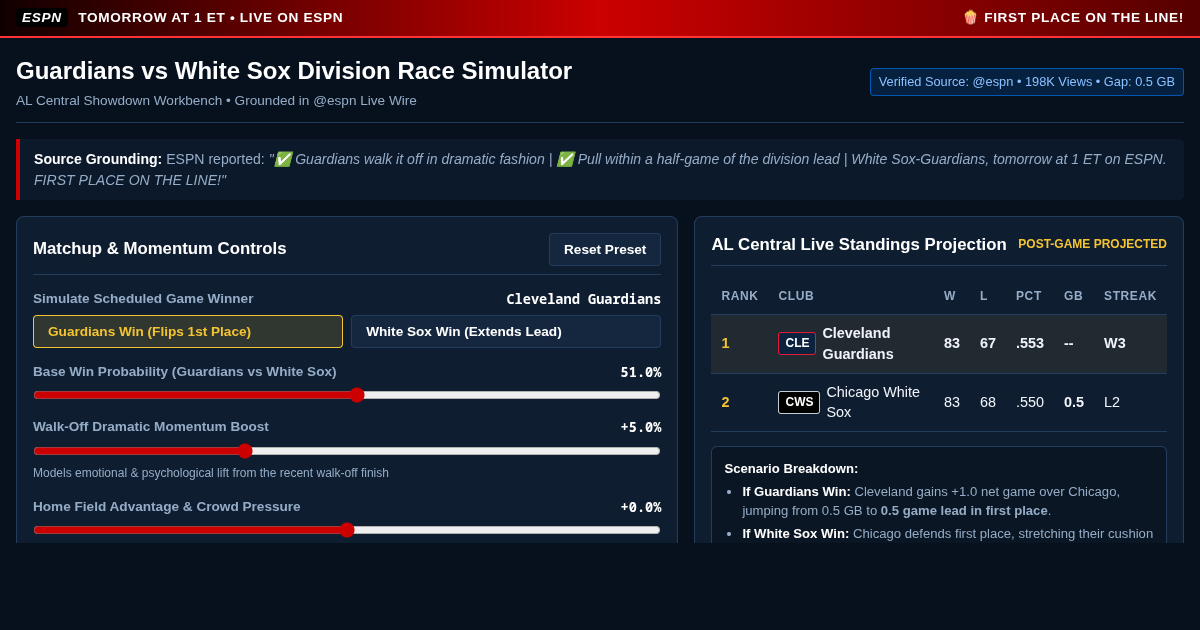Image resolution: width=1200 pixels, height=630 pixels.
Task: Adjust the Walk-Off Dramatic Momentum Boost slider
Action: [x=347, y=451]
